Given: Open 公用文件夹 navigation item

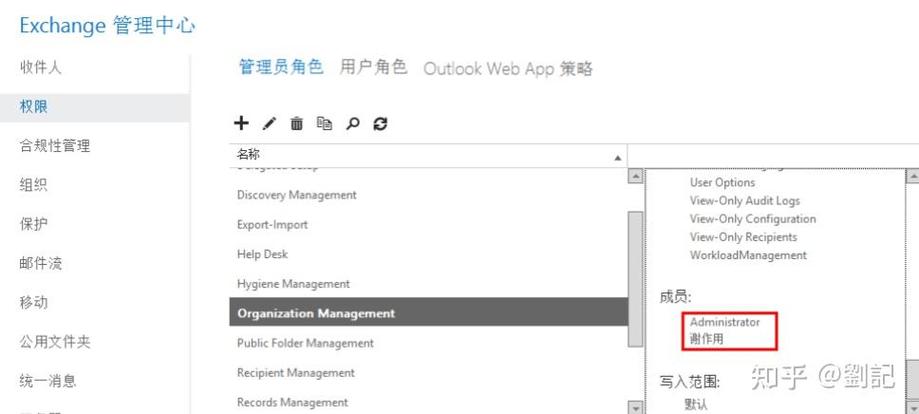Looking at the screenshot, I should point(55,342).
